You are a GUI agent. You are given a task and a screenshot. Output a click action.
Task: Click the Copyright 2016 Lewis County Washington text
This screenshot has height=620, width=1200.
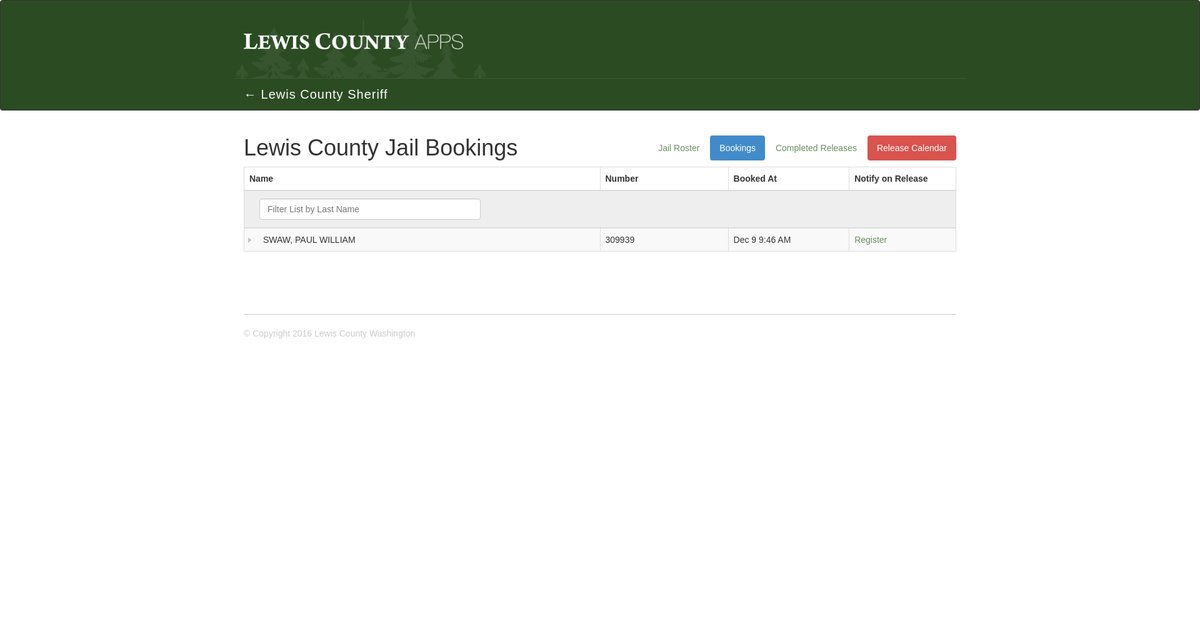[329, 334]
